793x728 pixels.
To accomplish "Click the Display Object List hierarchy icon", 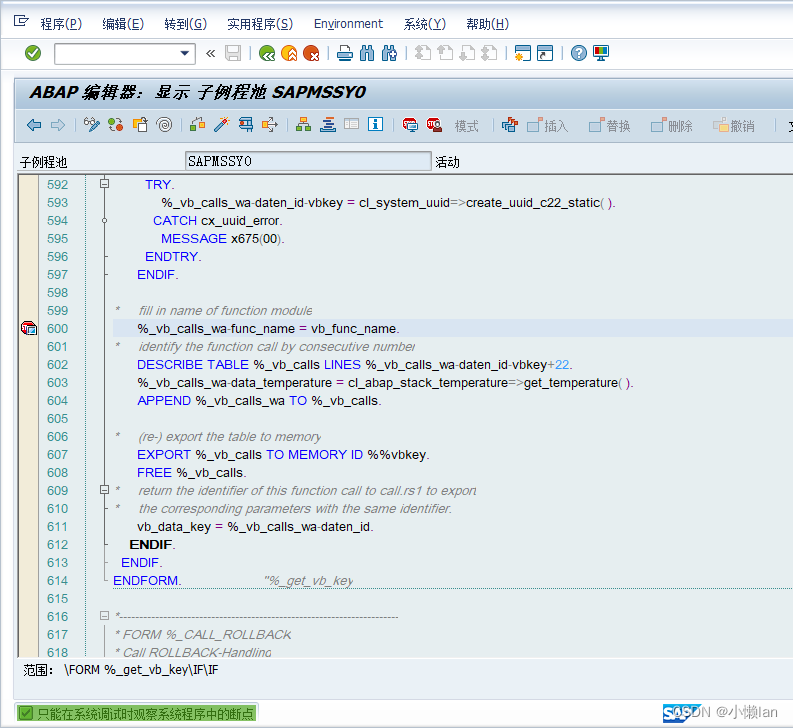I will (303, 124).
